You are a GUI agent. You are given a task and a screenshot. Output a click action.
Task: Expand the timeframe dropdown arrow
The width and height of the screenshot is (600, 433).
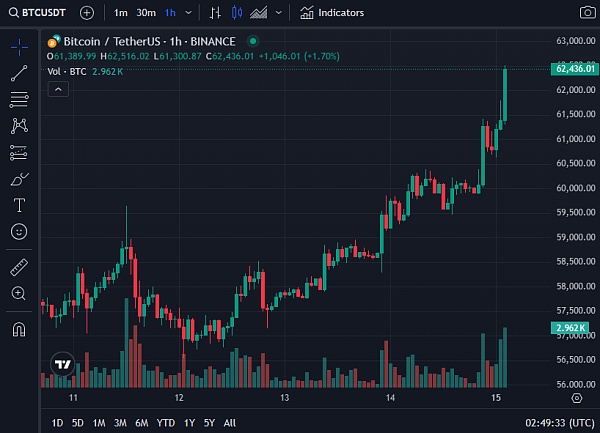tap(189, 13)
